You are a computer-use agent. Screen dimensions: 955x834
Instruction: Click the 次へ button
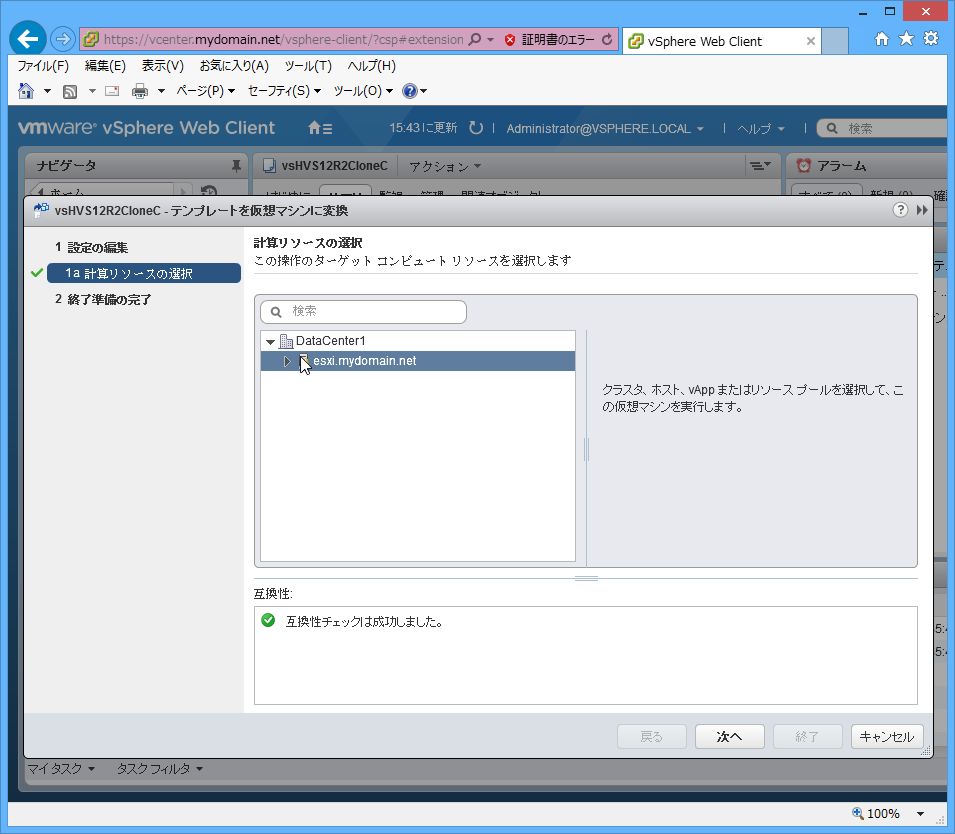point(730,737)
